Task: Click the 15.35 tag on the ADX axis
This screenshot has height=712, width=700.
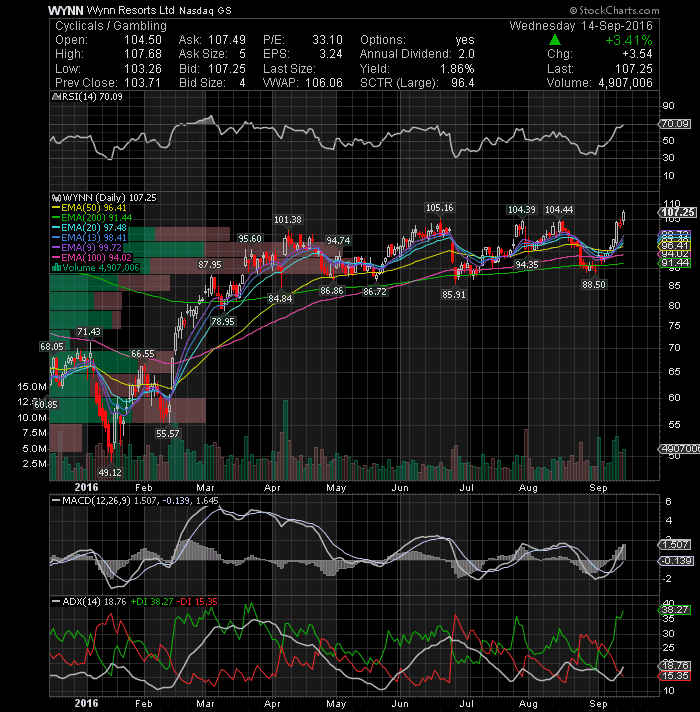Action: [675, 676]
